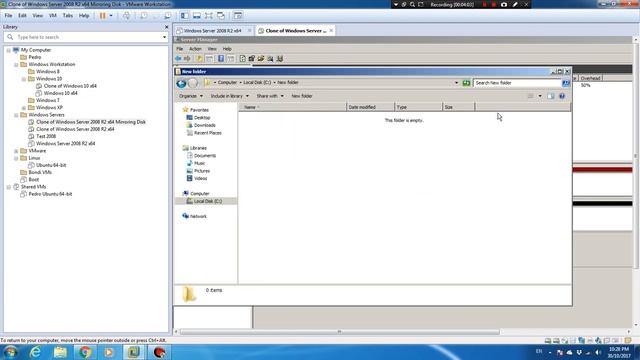Viewport: 640px width, 360px height.
Task: Open the address bar history dropdown
Action: click(x=456, y=83)
